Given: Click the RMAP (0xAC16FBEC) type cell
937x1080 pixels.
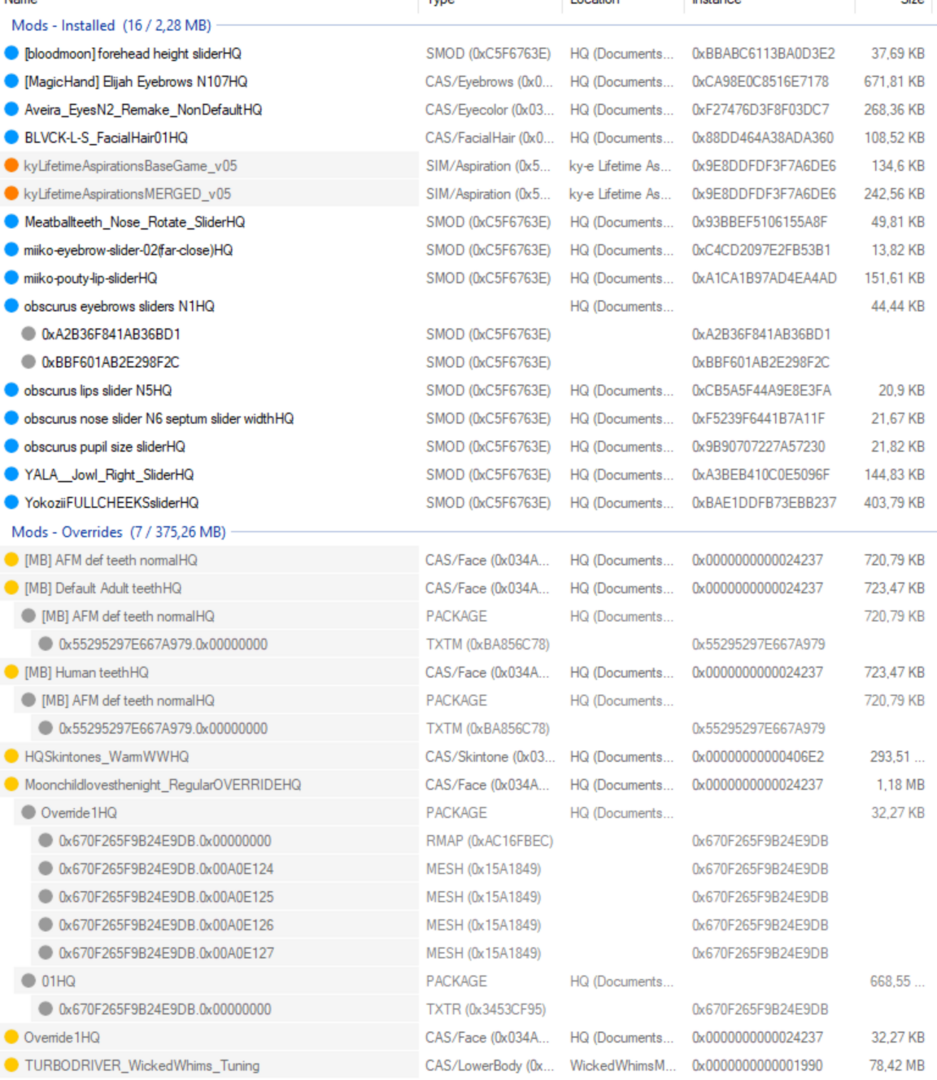Looking at the screenshot, I should [x=489, y=841].
